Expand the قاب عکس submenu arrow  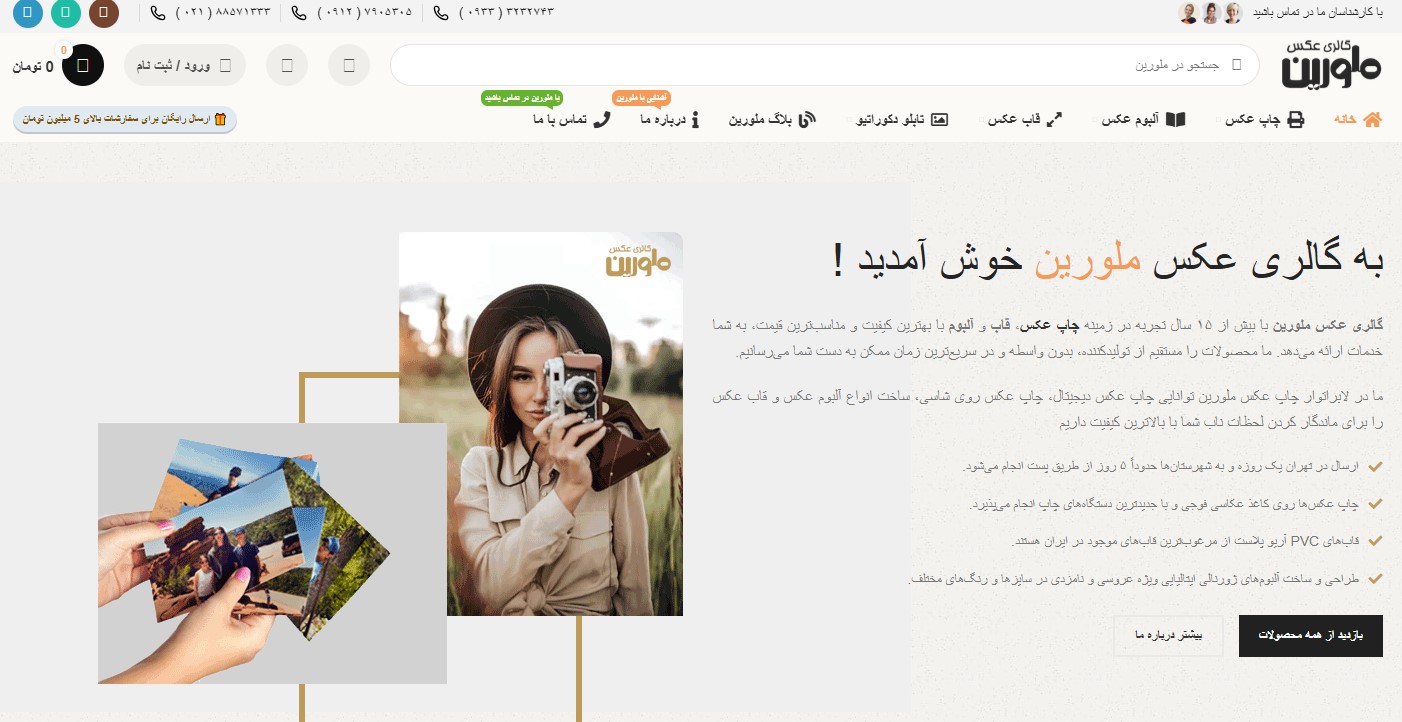click(981, 120)
